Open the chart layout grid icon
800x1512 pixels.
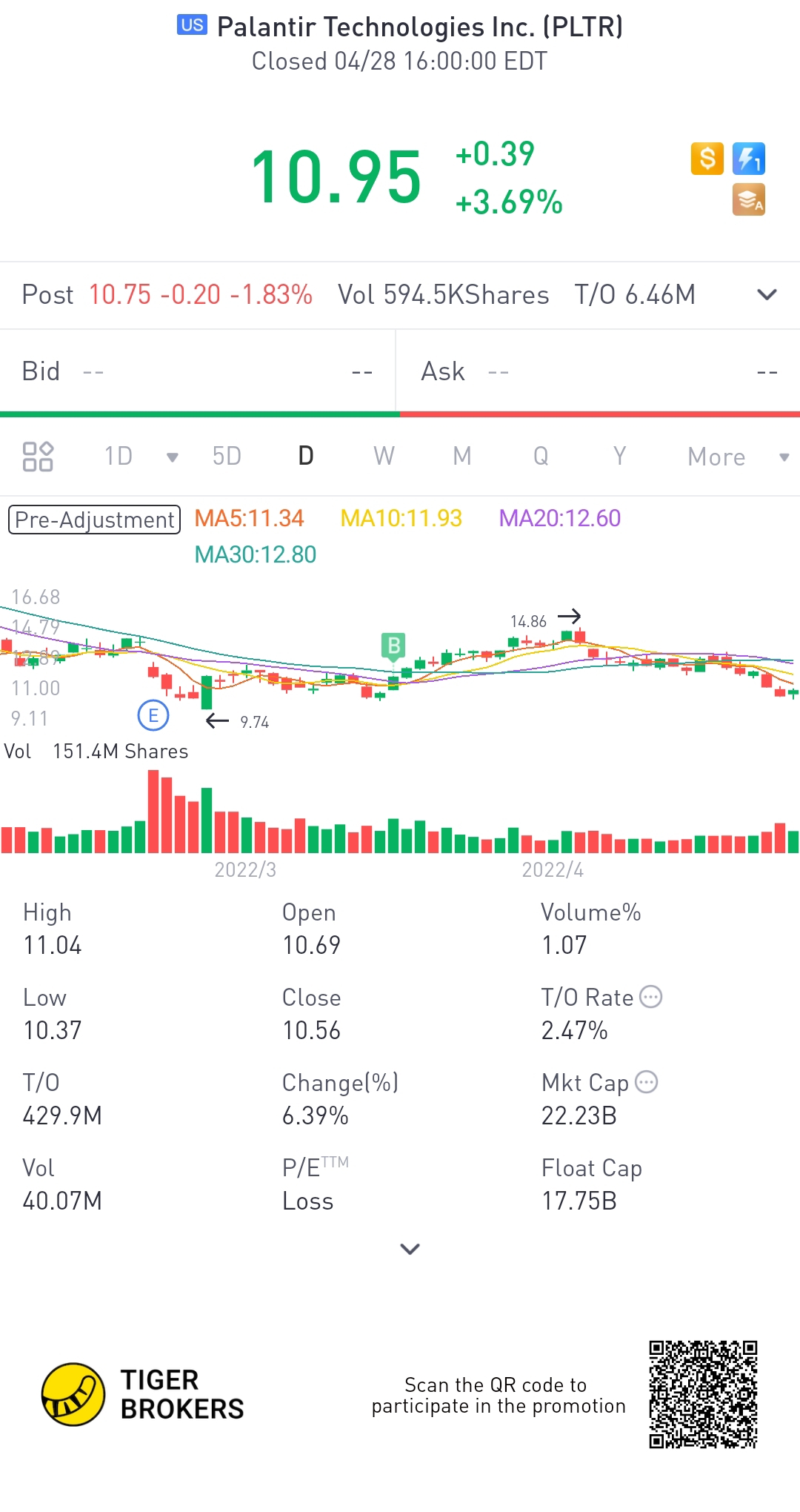(x=38, y=457)
